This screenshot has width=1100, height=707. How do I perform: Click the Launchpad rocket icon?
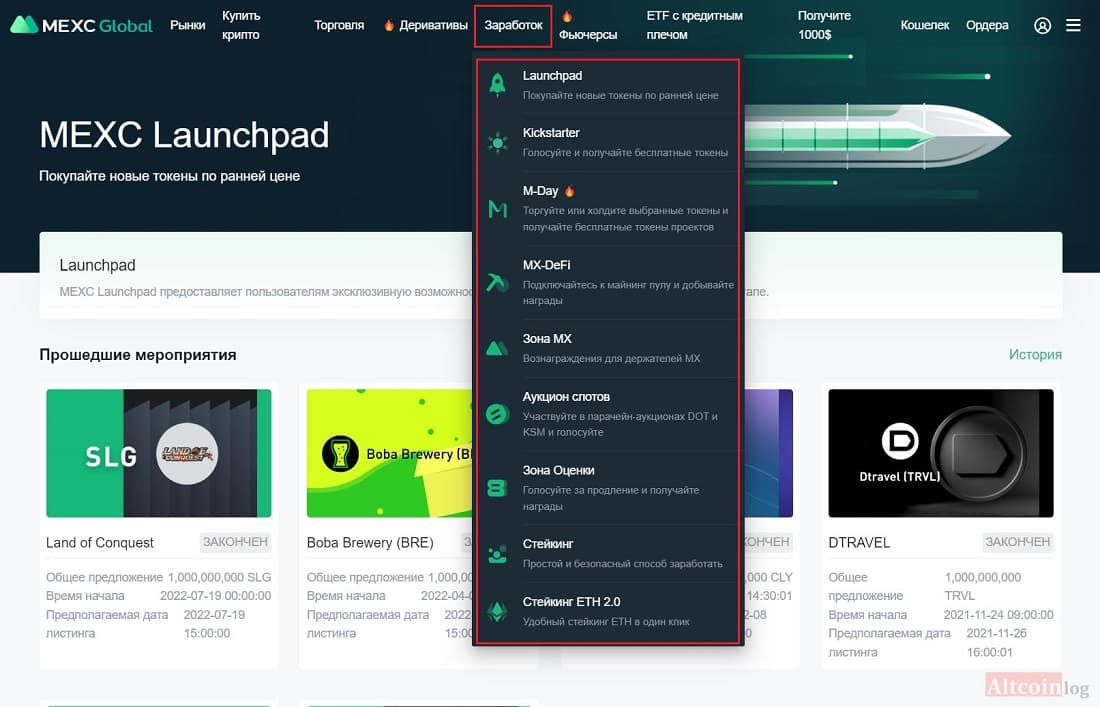[497, 84]
